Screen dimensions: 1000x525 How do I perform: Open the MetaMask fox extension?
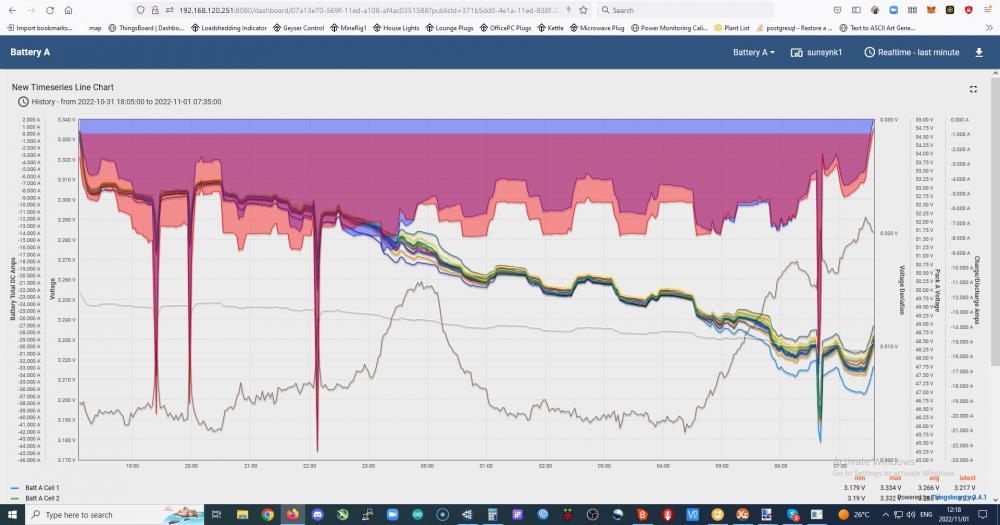[931, 10]
